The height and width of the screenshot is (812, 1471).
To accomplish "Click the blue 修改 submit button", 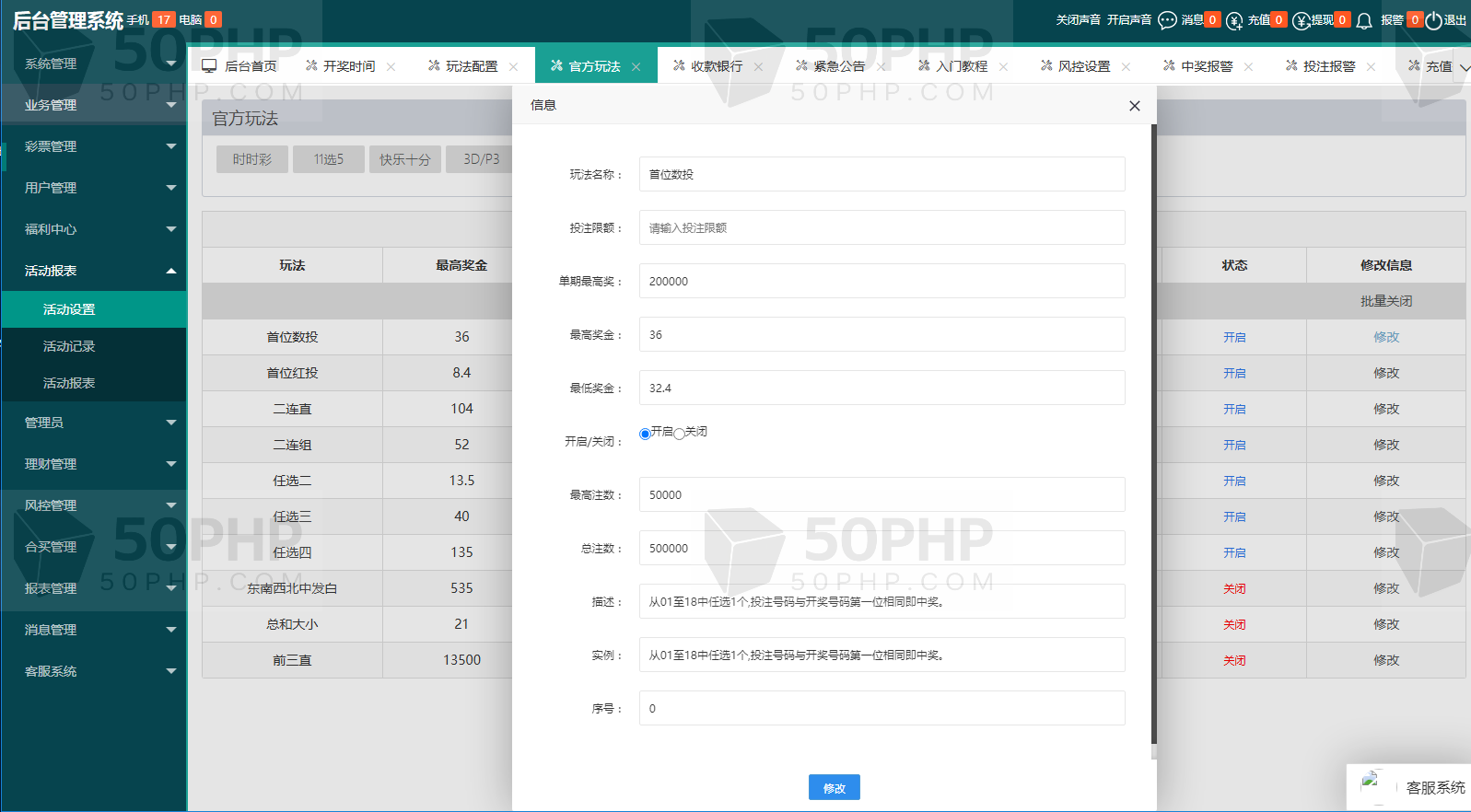I will 834,787.
